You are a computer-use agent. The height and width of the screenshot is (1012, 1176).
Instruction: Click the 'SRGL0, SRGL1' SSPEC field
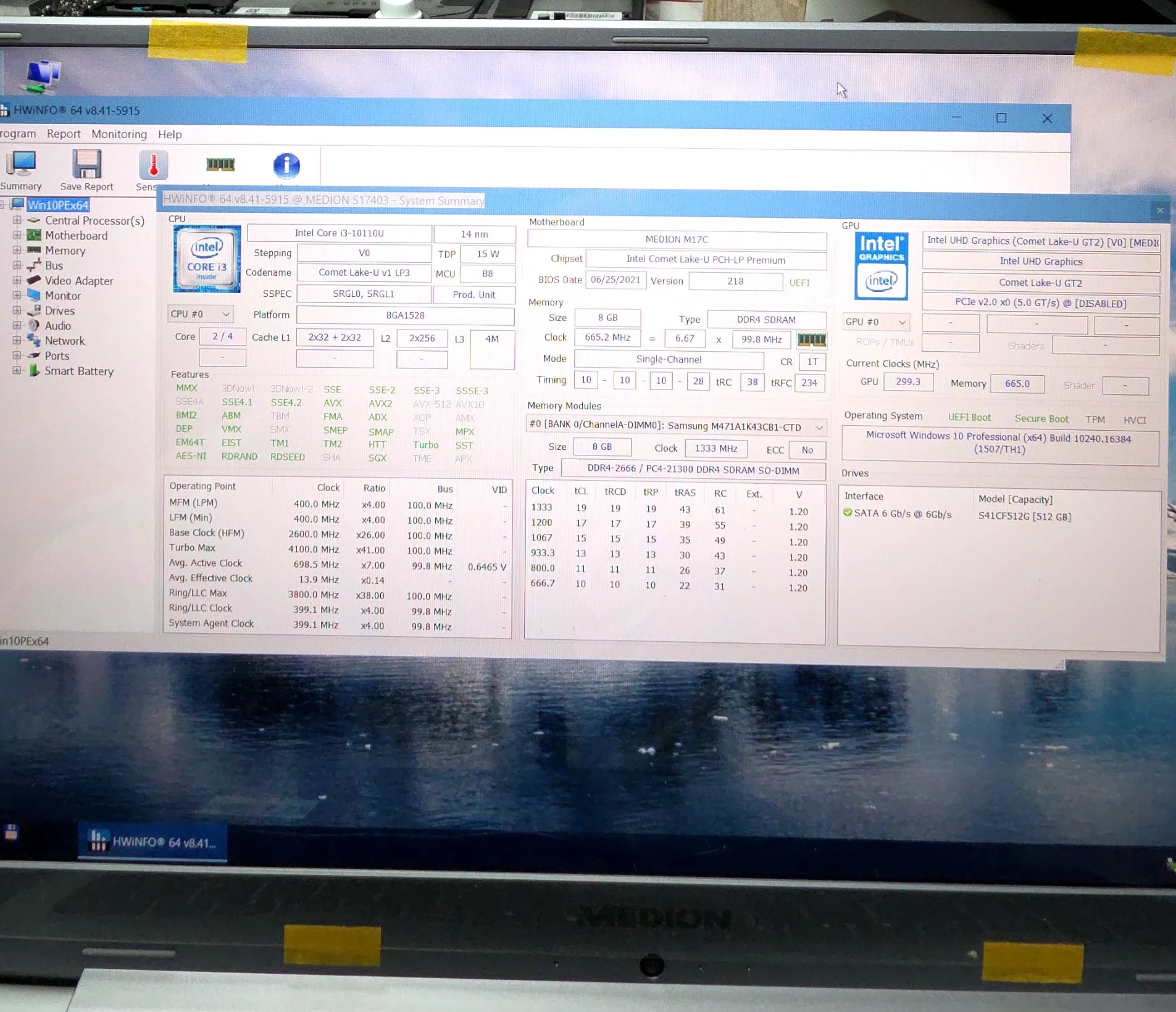[364, 294]
